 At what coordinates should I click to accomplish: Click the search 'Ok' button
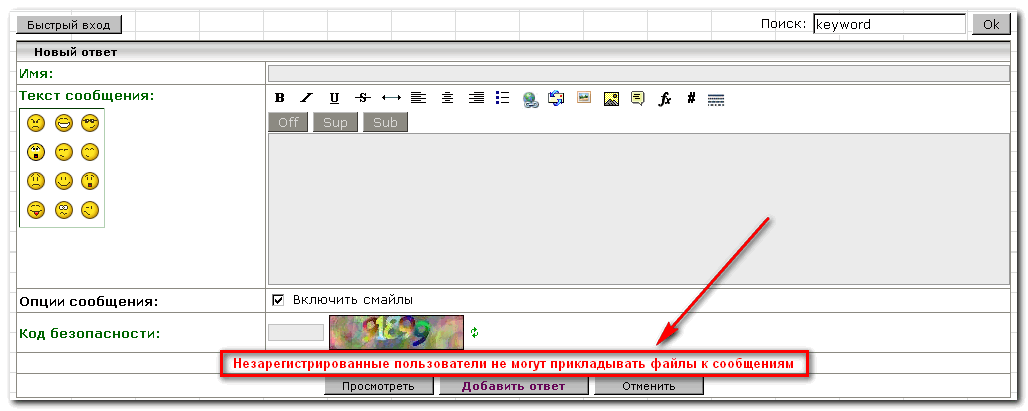(x=991, y=24)
